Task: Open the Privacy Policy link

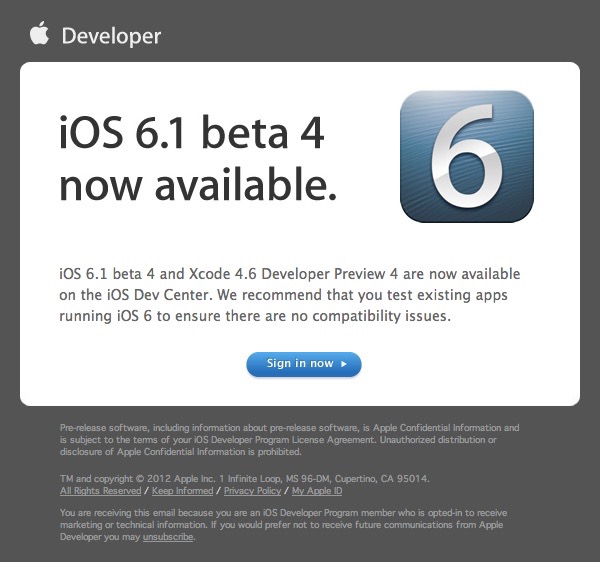Action: pyautogui.click(x=253, y=491)
